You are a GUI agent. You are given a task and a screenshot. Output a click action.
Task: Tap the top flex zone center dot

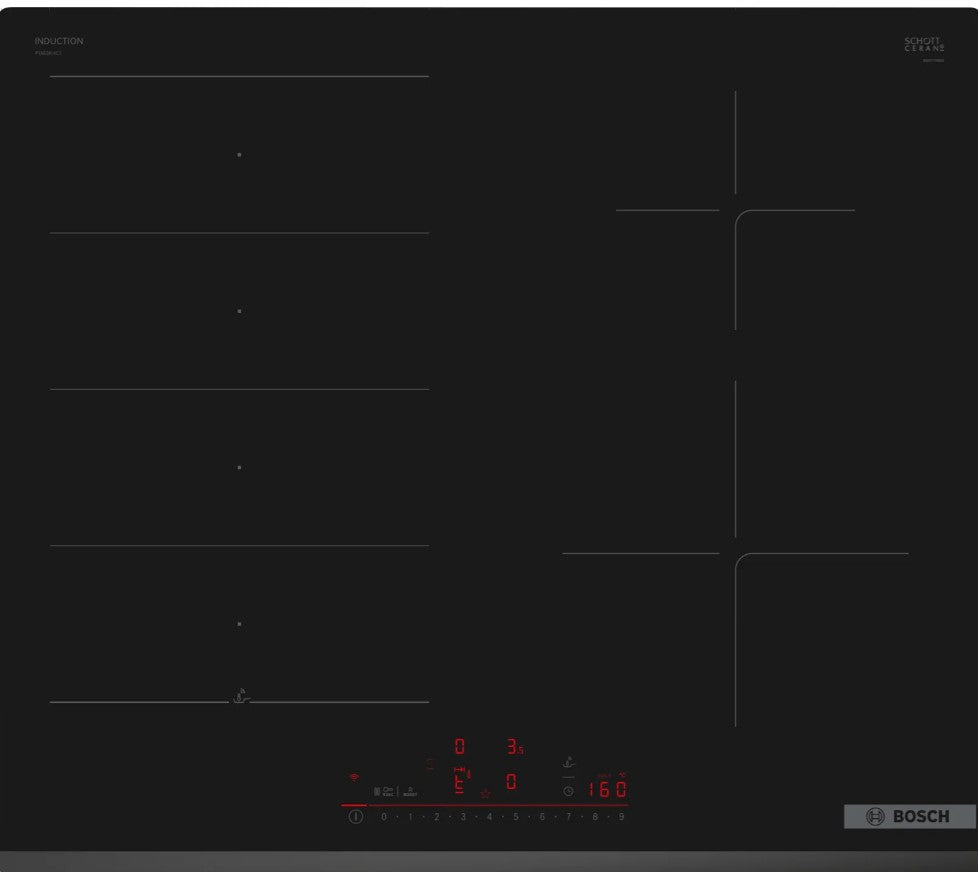[239, 155]
